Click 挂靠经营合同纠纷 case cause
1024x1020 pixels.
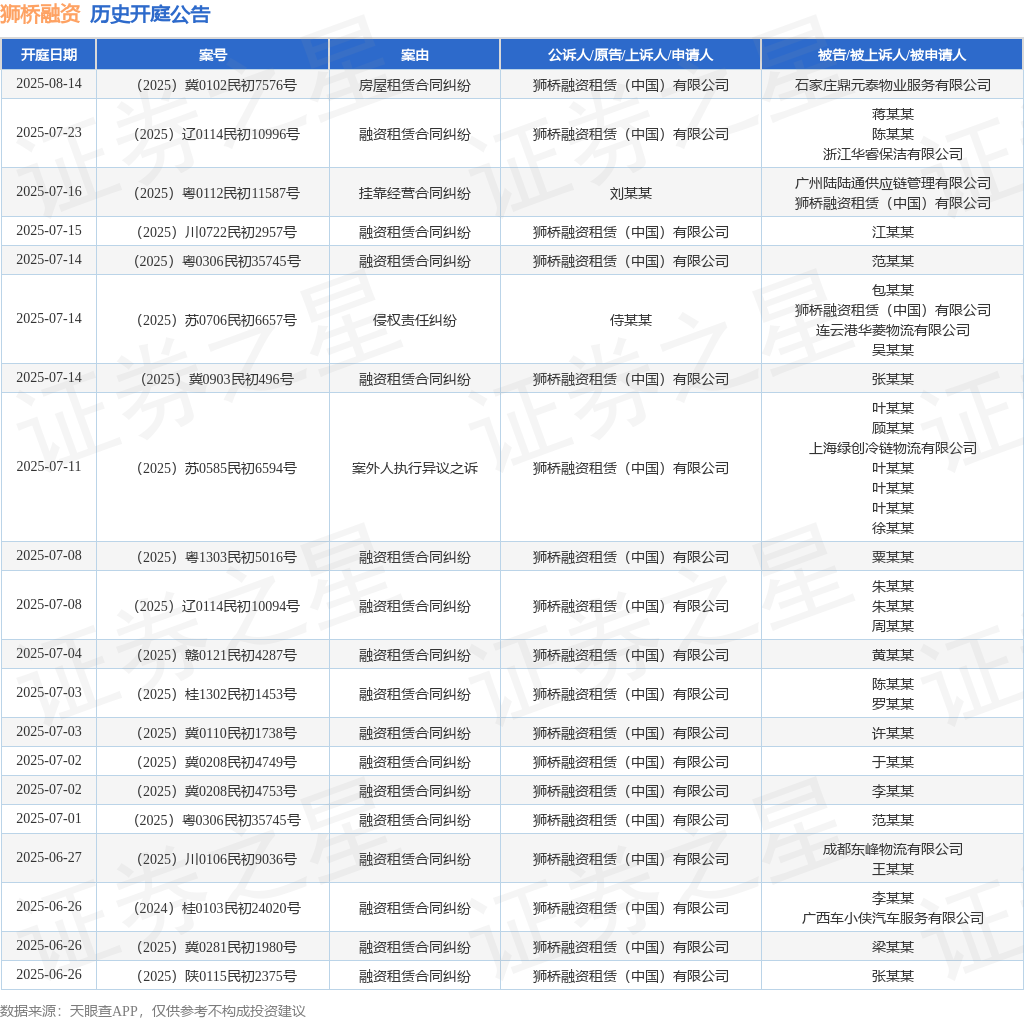click(x=415, y=193)
